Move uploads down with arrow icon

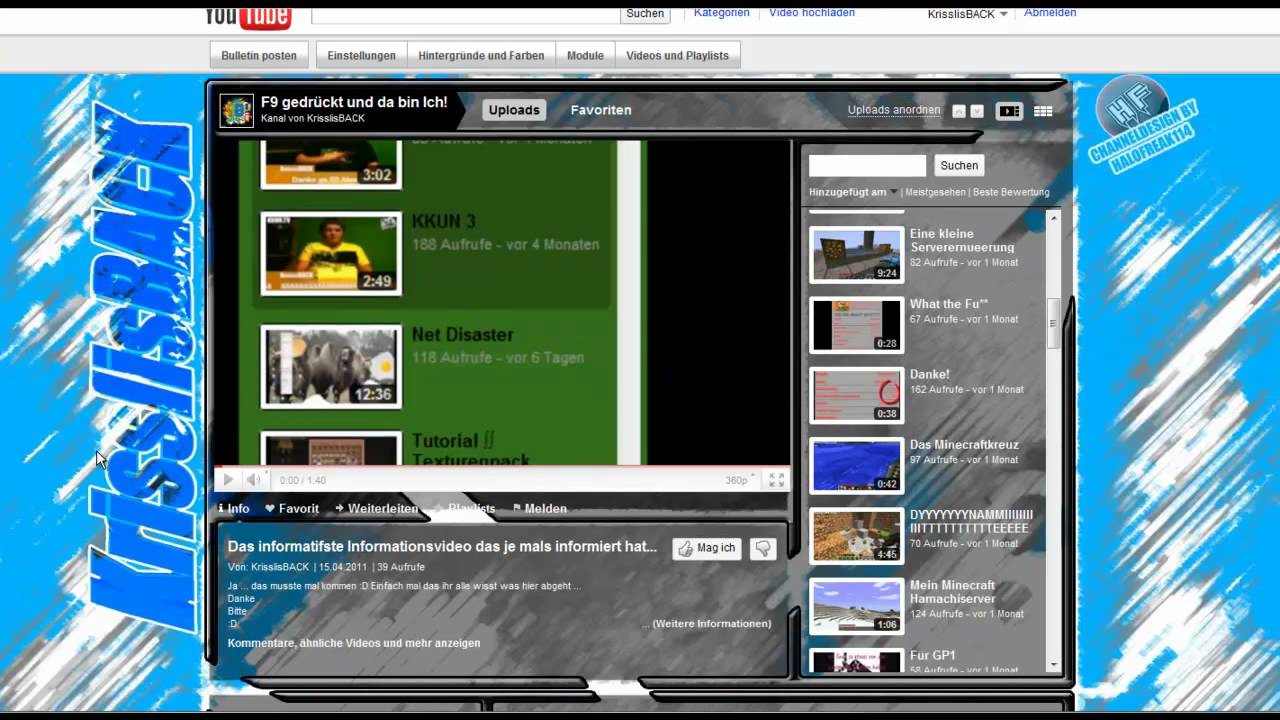[x=977, y=111]
